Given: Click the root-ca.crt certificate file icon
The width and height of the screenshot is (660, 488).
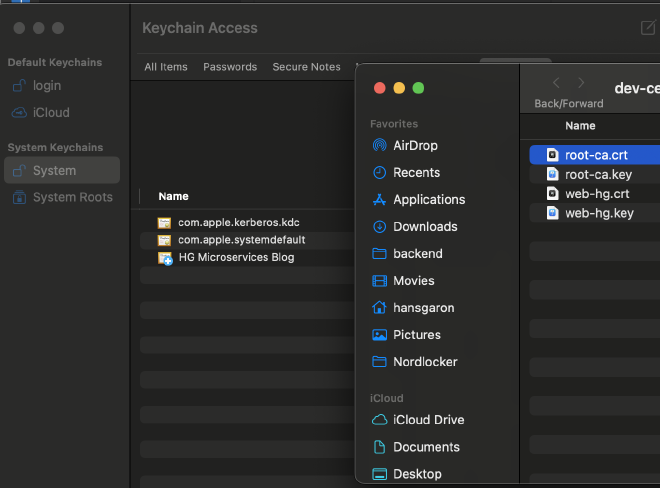Looking at the screenshot, I should pyautogui.click(x=552, y=155).
